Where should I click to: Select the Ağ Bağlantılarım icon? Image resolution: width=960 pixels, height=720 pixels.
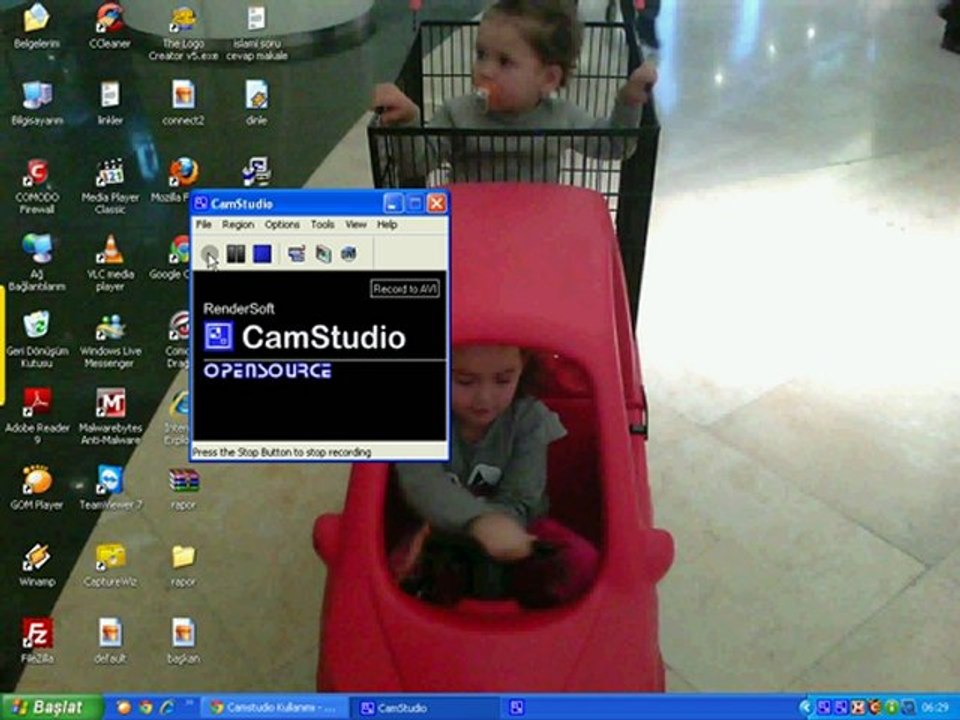click(37, 263)
